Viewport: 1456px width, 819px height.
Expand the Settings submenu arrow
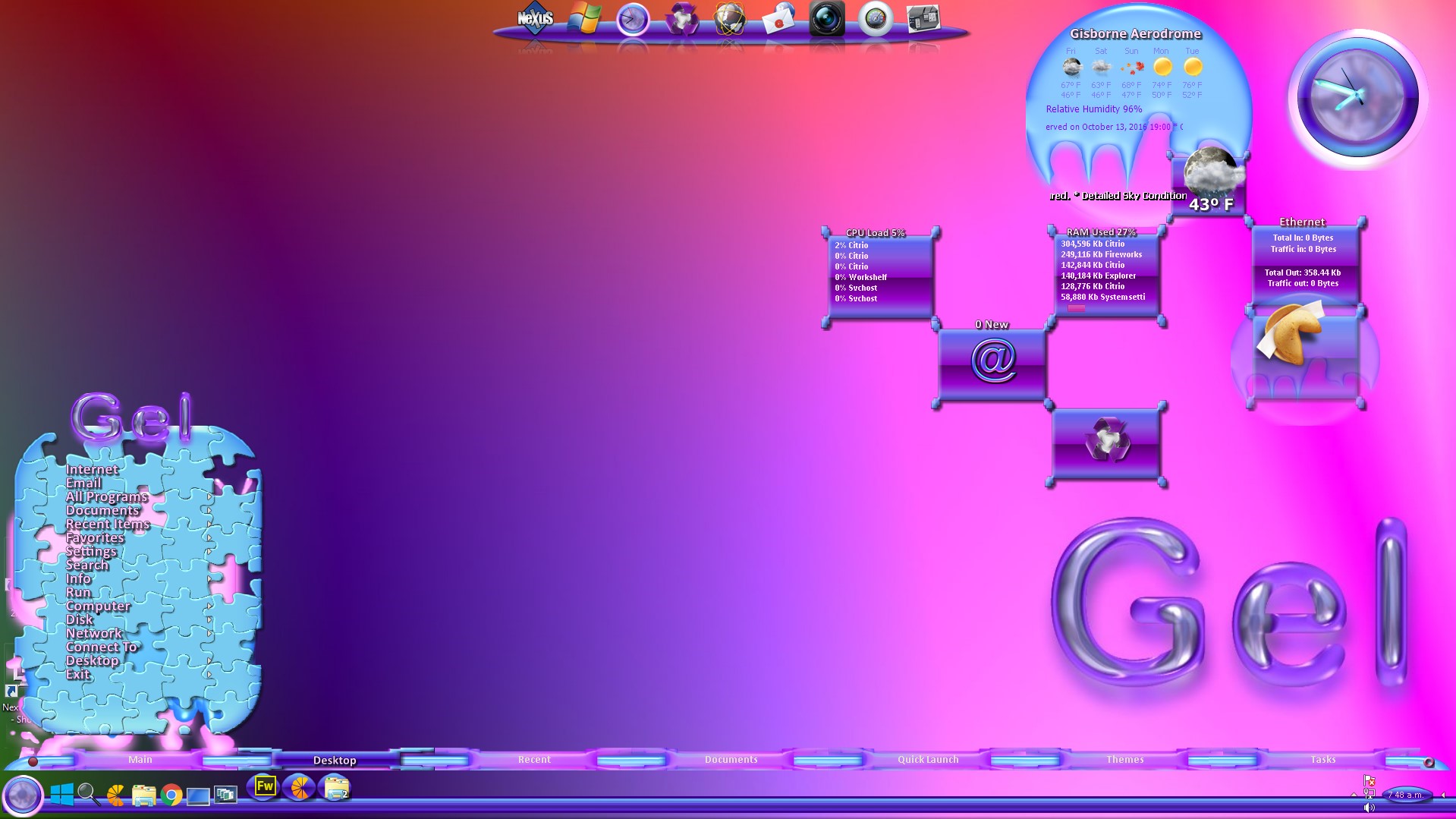pos(210,552)
